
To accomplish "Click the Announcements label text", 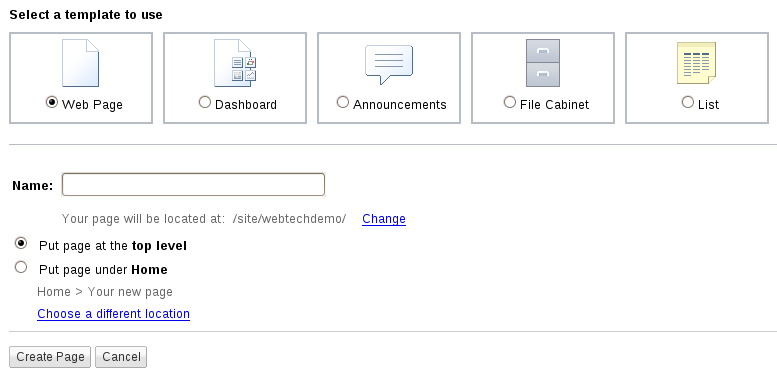I will coord(400,105).
